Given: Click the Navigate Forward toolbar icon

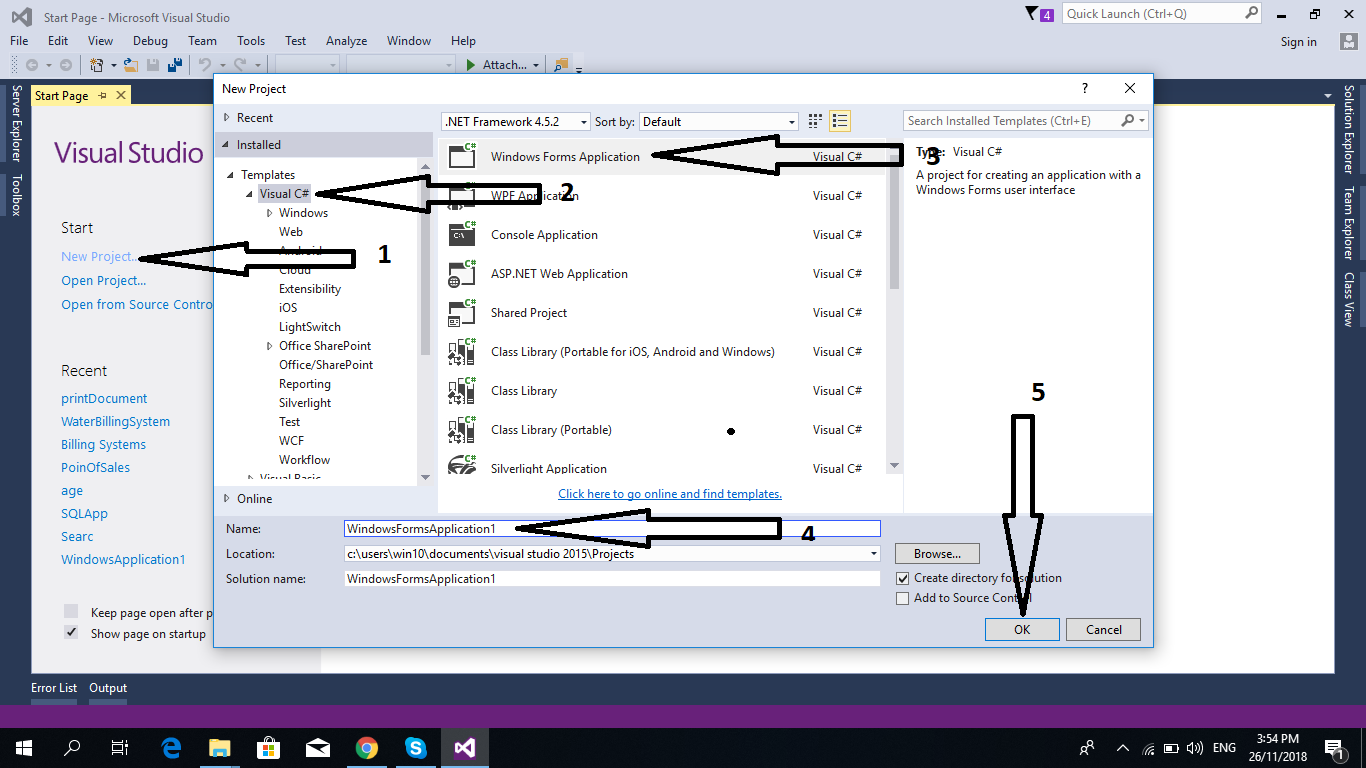Looking at the screenshot, I should 66,65.
